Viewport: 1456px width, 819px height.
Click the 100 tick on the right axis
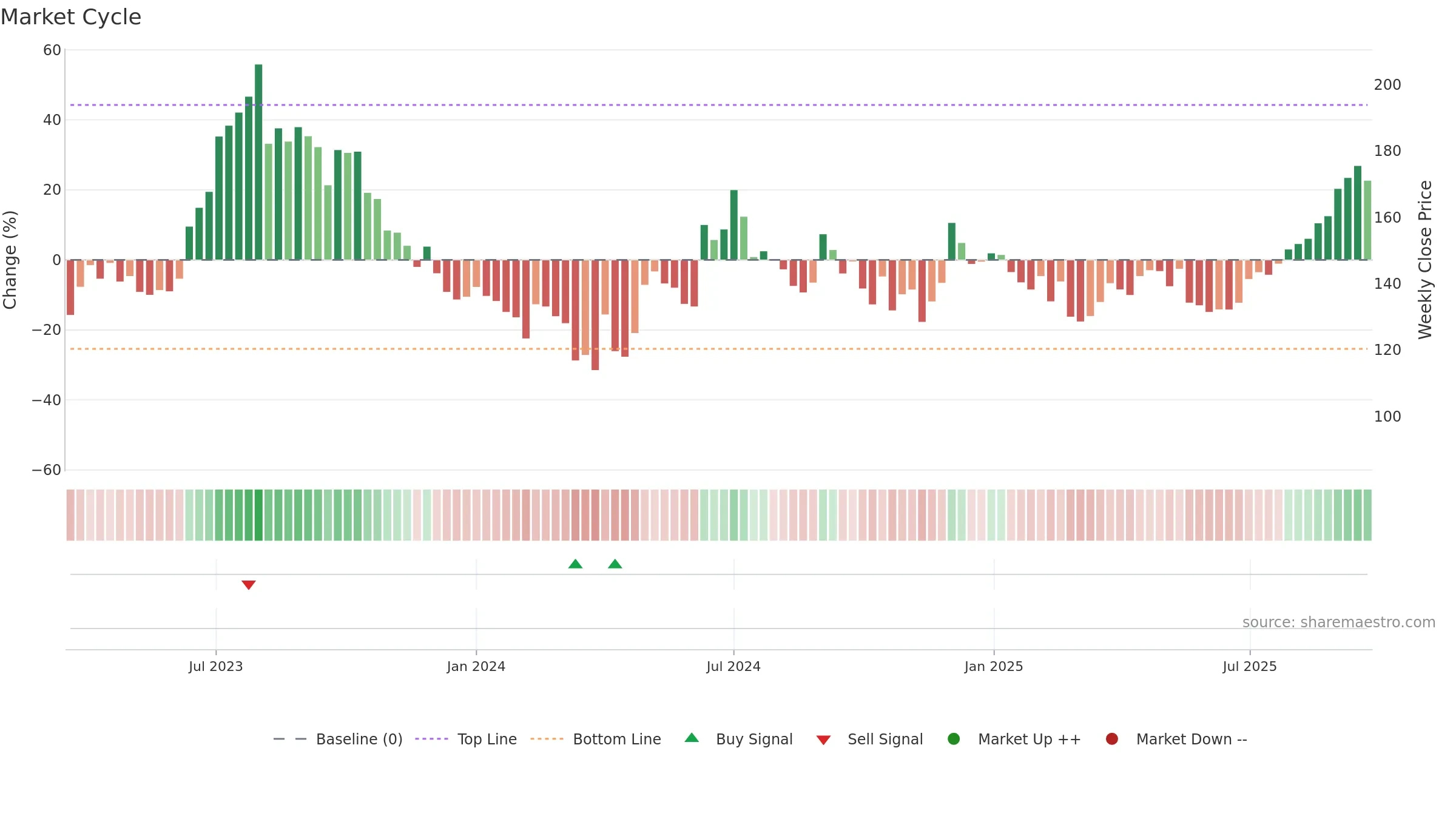coord(1387,417)
